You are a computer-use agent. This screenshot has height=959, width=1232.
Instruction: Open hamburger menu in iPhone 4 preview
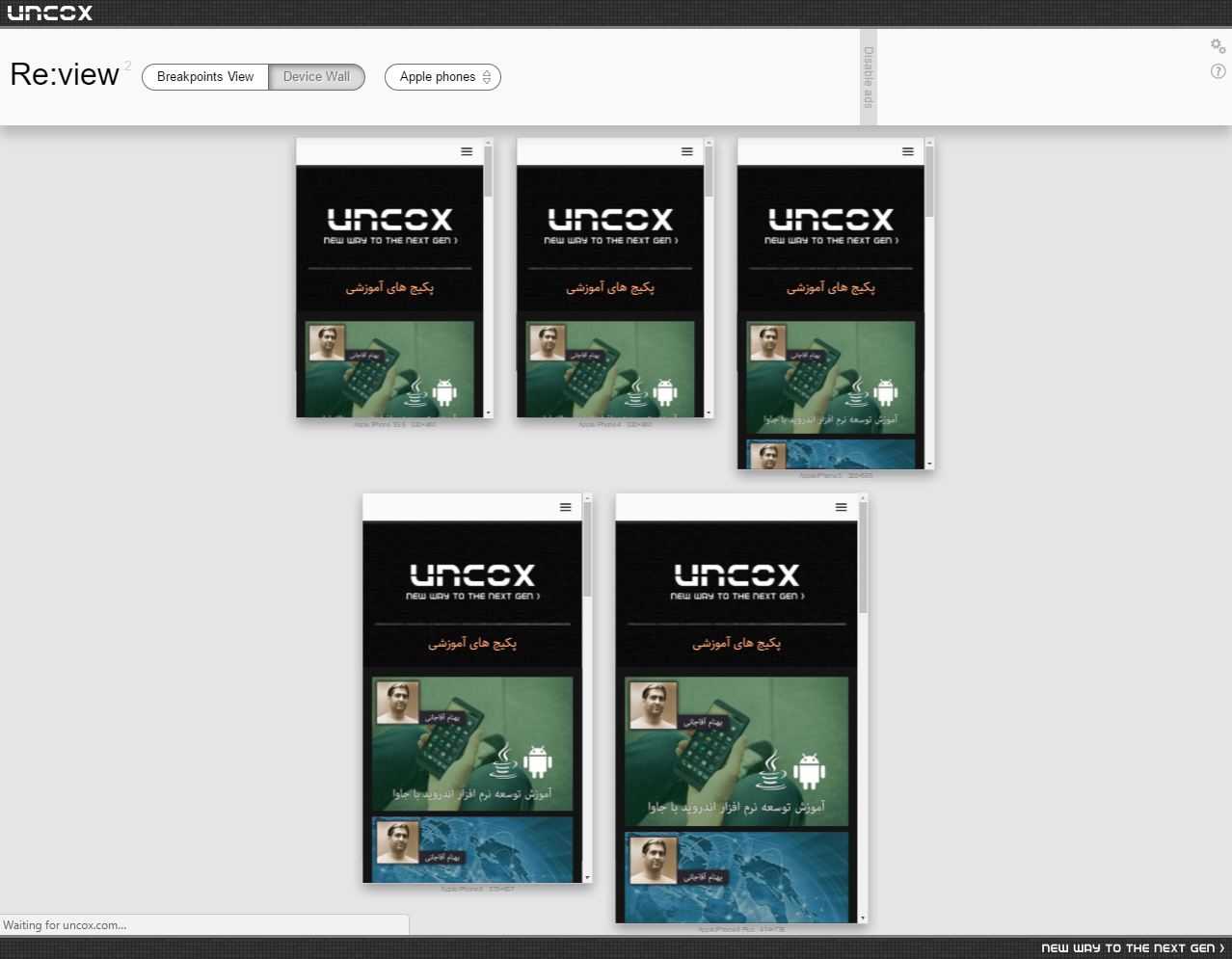(x=687, y=151)
